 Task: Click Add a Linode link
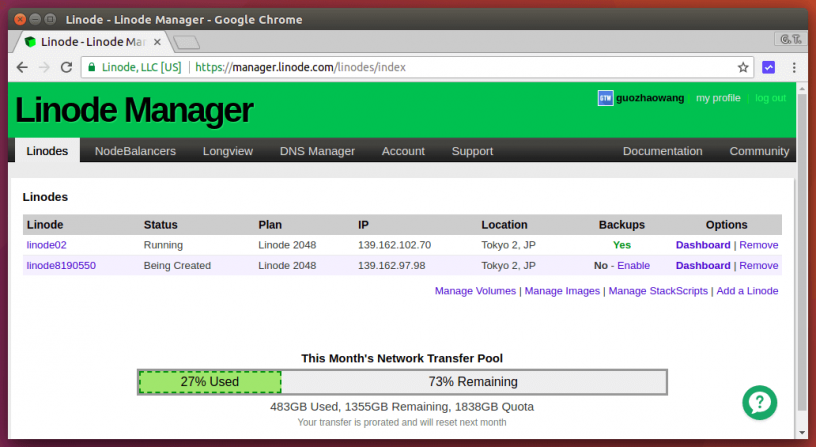pos(747,291)
